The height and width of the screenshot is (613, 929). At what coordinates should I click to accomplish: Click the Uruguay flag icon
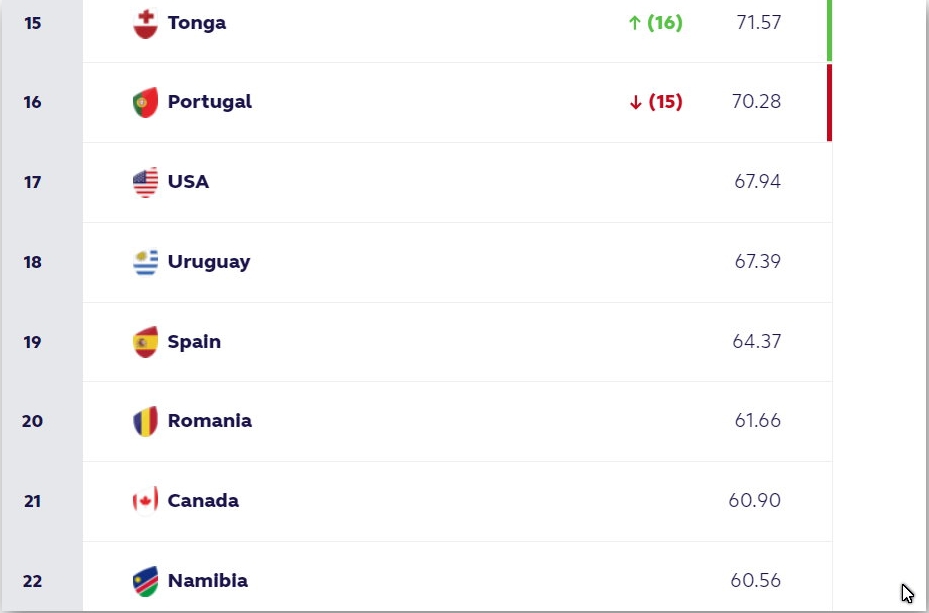(x=146, y=262)
